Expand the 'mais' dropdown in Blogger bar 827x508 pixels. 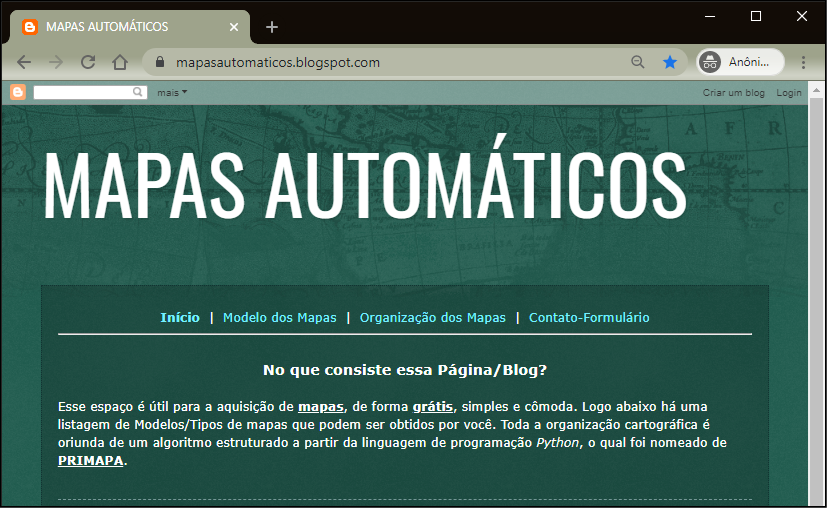tap(172, 93)
